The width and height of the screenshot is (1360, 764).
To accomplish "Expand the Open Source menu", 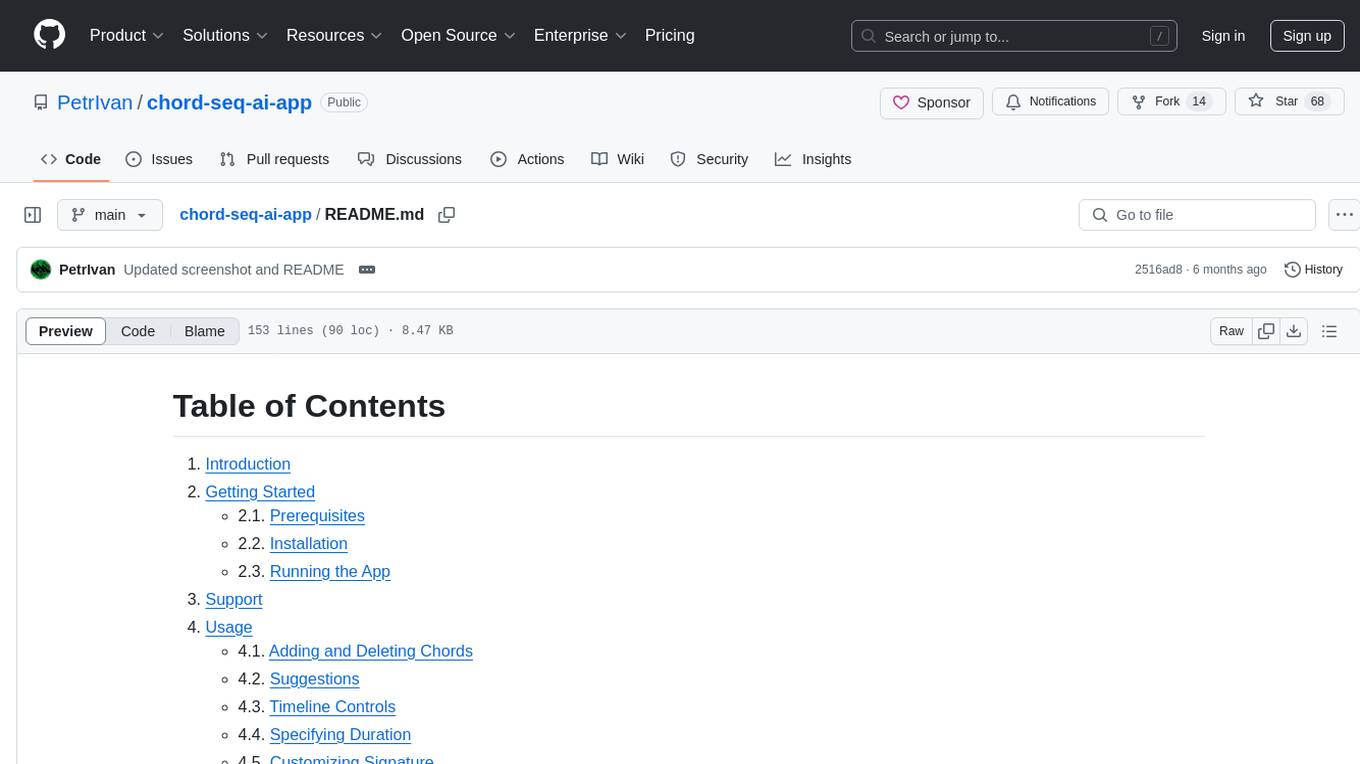I will point(458,35).
